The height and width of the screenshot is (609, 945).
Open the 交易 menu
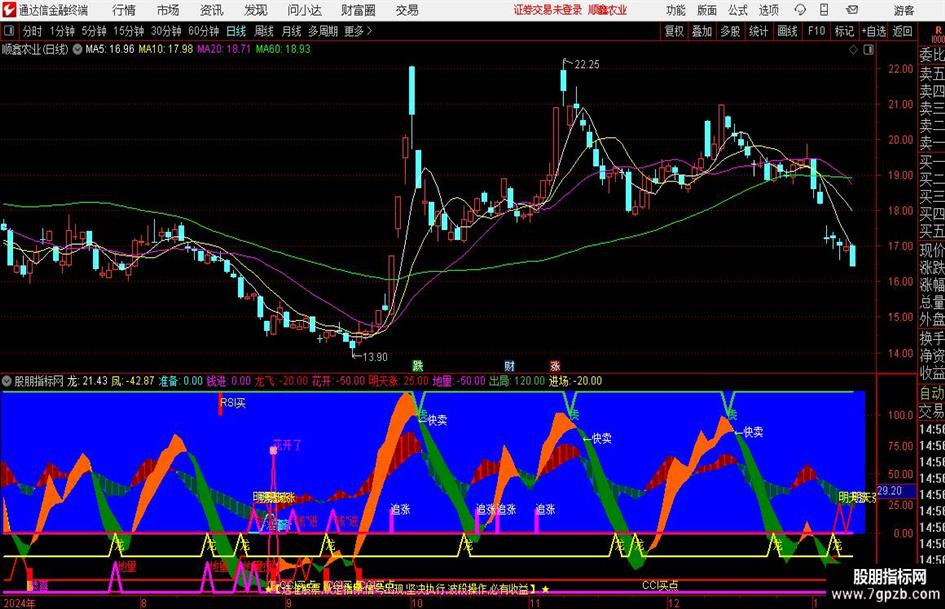pos(407,10)
